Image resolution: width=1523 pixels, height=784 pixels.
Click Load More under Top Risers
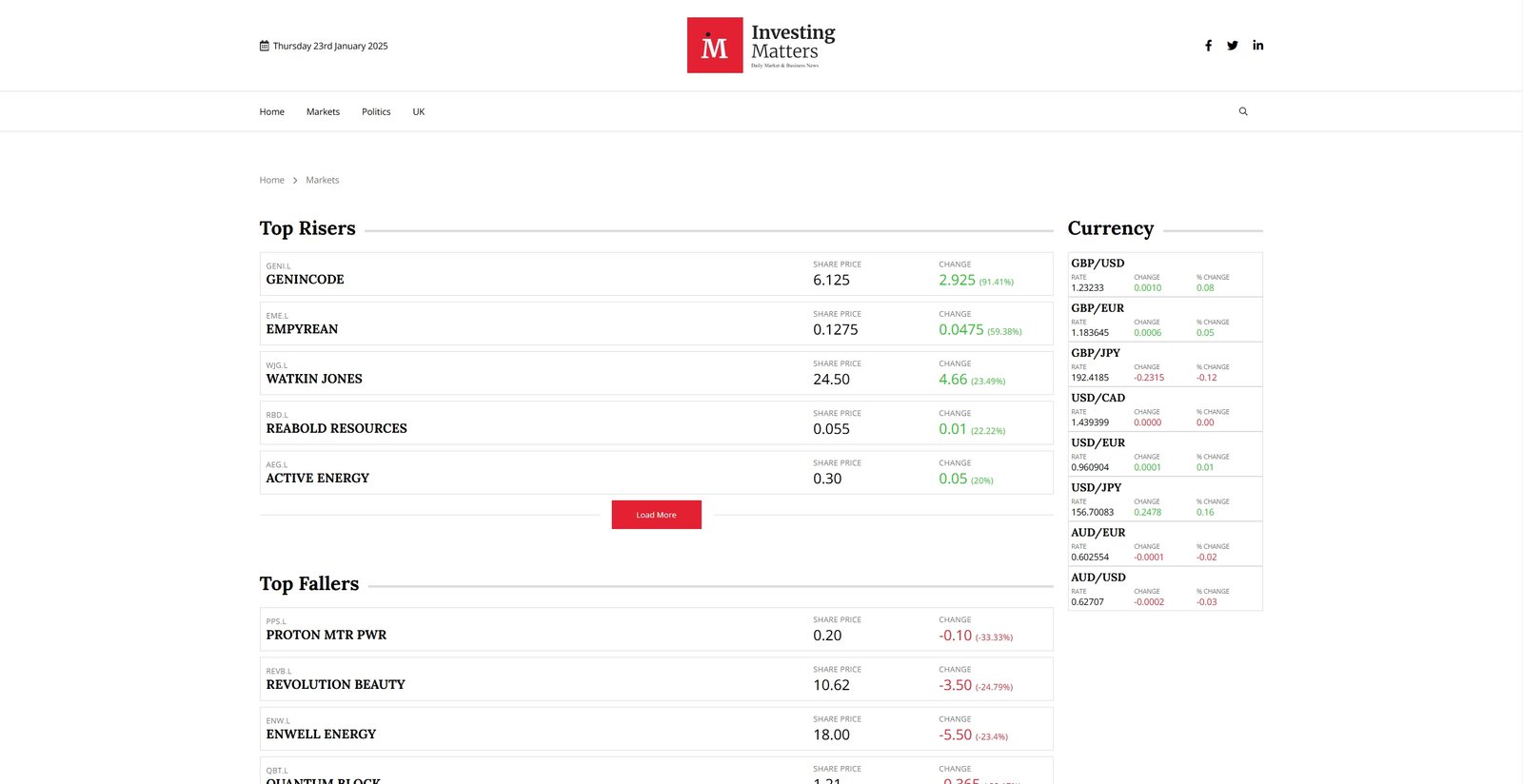click(657, 515)
